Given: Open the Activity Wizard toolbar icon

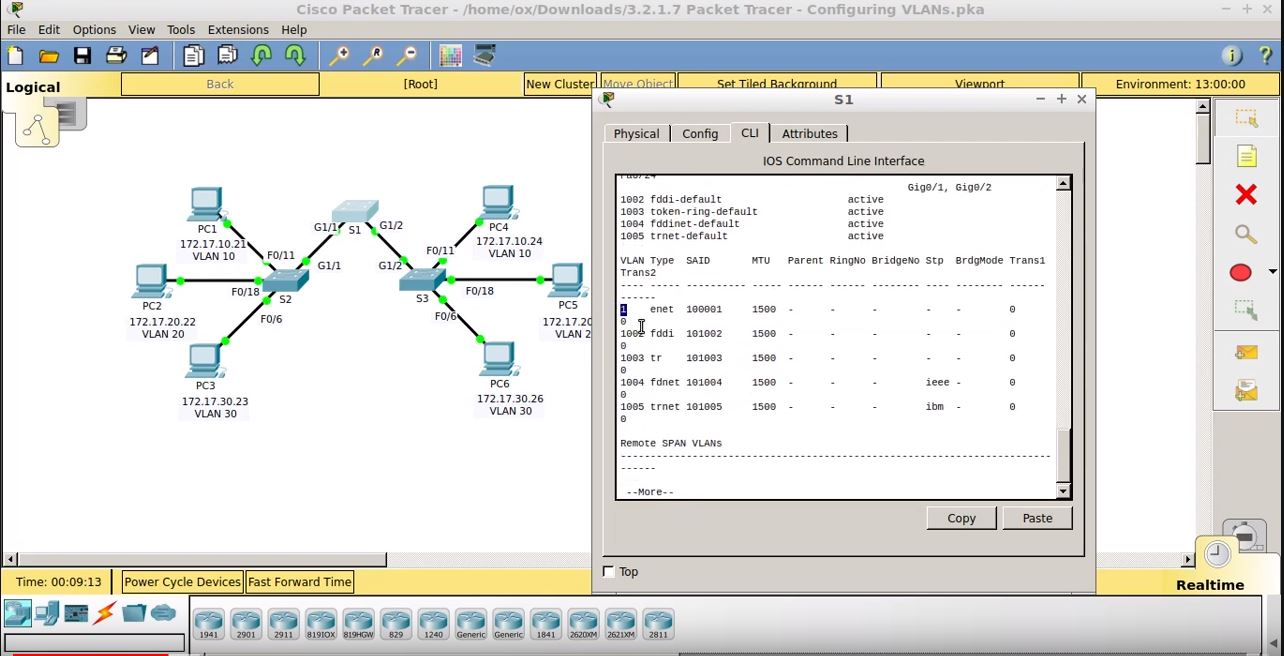Looking at the screenshot, I should (x=484, y=55).
